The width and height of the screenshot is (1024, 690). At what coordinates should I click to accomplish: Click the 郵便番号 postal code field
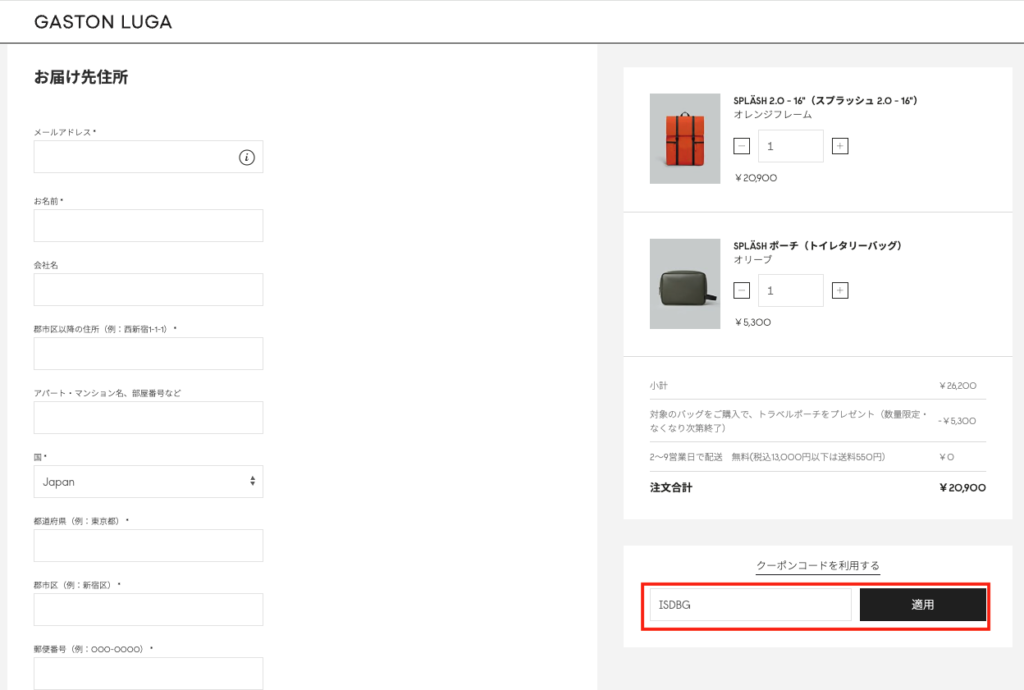[148, 673]
